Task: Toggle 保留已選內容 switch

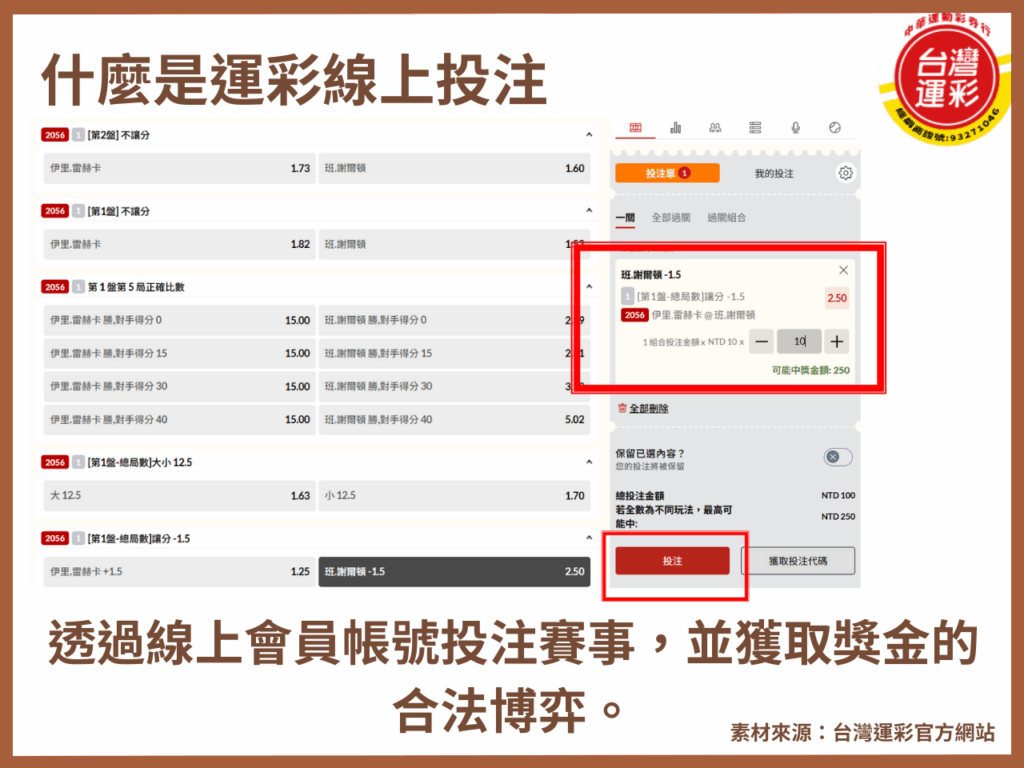Action: click(x=838, y=457)
